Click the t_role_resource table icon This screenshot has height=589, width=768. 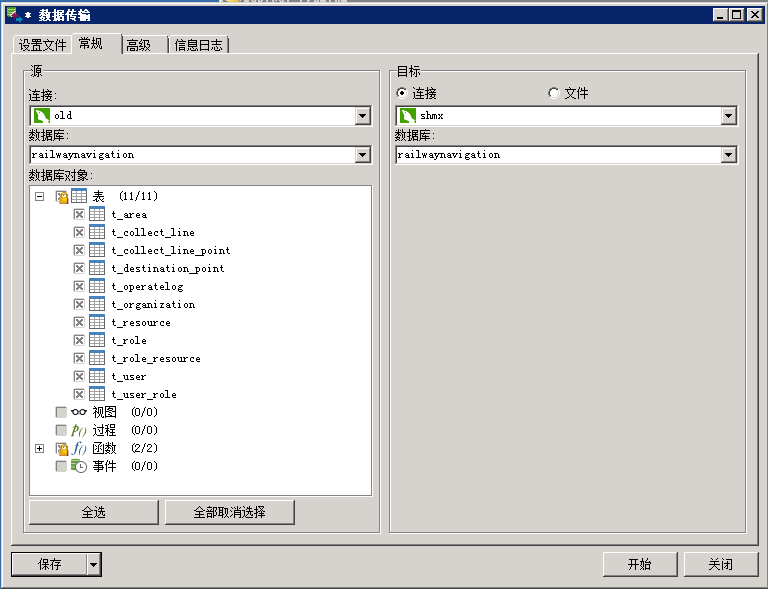(x=97, y=358)
